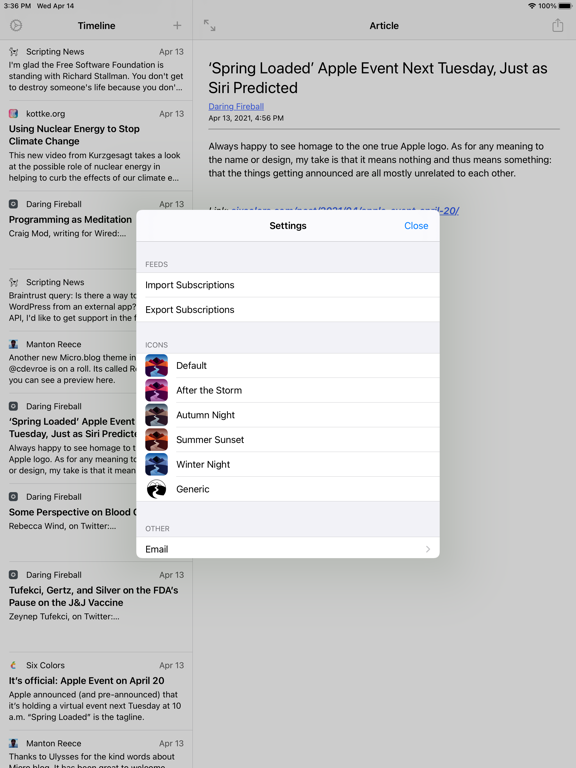
Task: Expand the Email settings chevron
Action: point(428,549)
